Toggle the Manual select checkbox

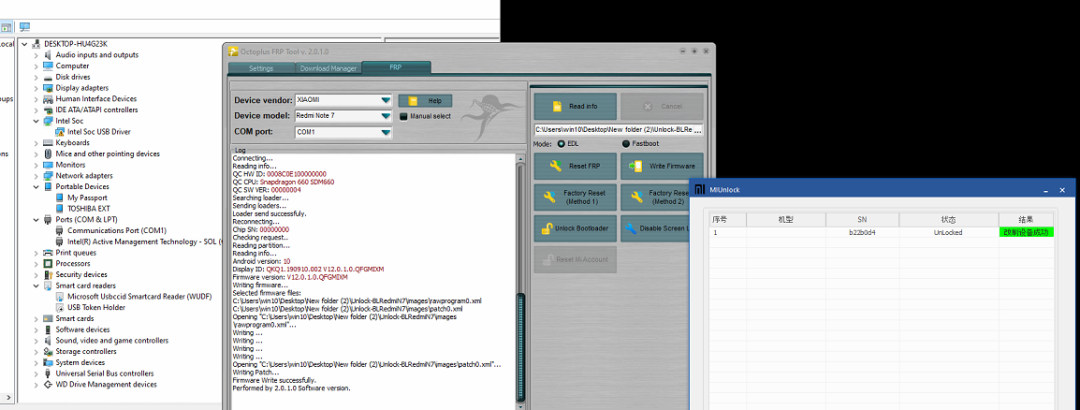pyautogui.click(x=404, y=116)
